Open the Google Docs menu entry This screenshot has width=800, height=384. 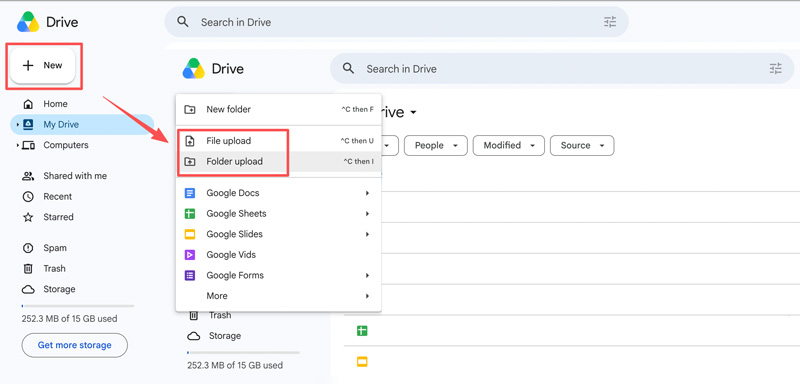pos(279,193)
